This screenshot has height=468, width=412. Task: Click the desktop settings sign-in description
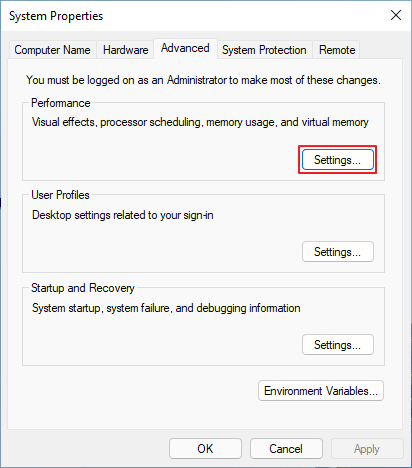point(123,215)
